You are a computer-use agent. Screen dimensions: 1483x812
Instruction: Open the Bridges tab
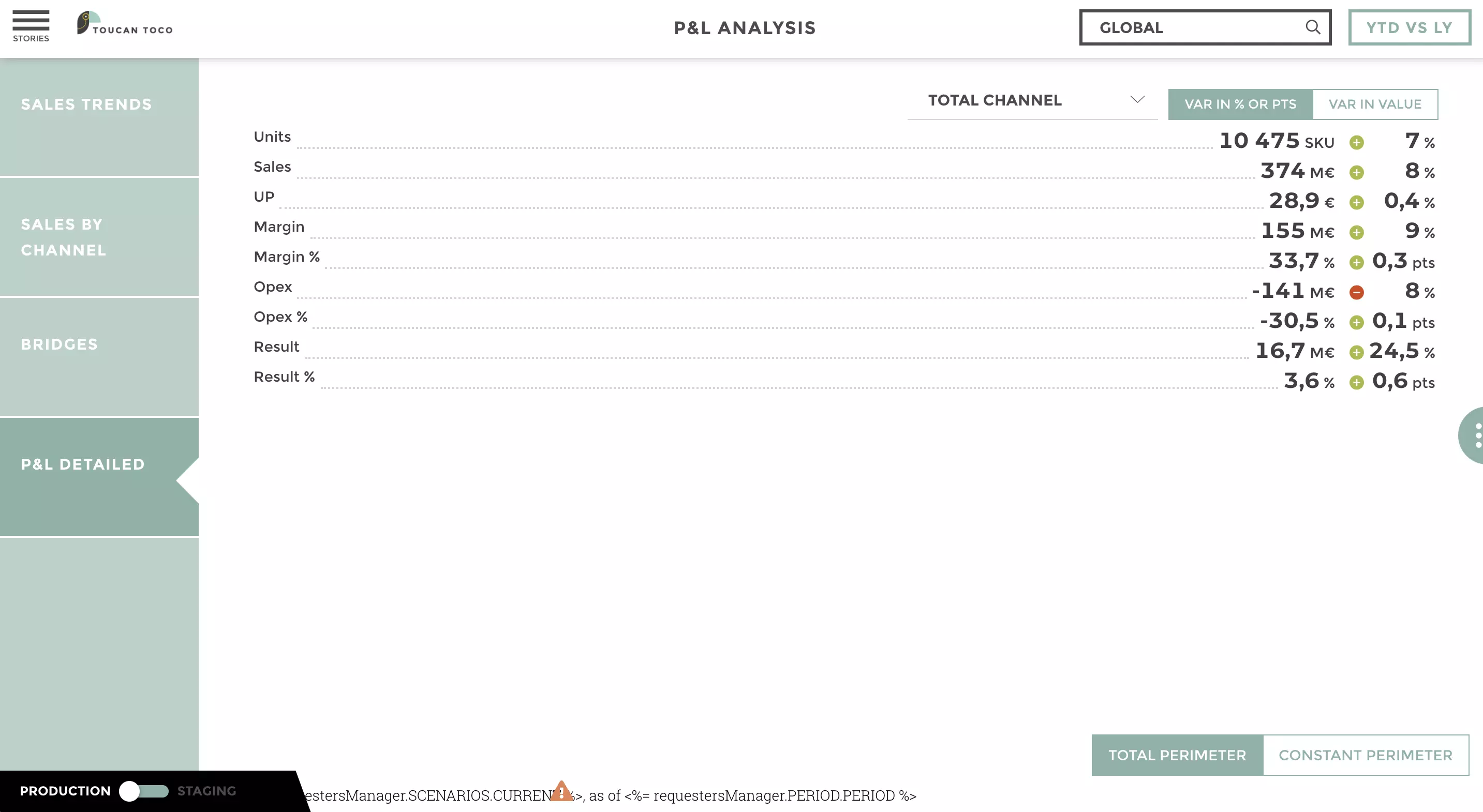[x=99, y=357]
